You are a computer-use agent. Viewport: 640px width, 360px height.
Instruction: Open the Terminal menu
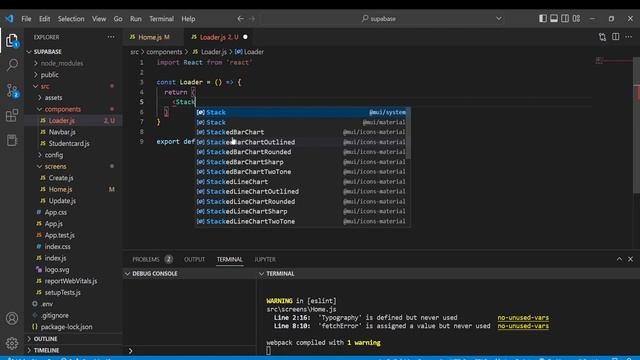[x=161, y=19]
